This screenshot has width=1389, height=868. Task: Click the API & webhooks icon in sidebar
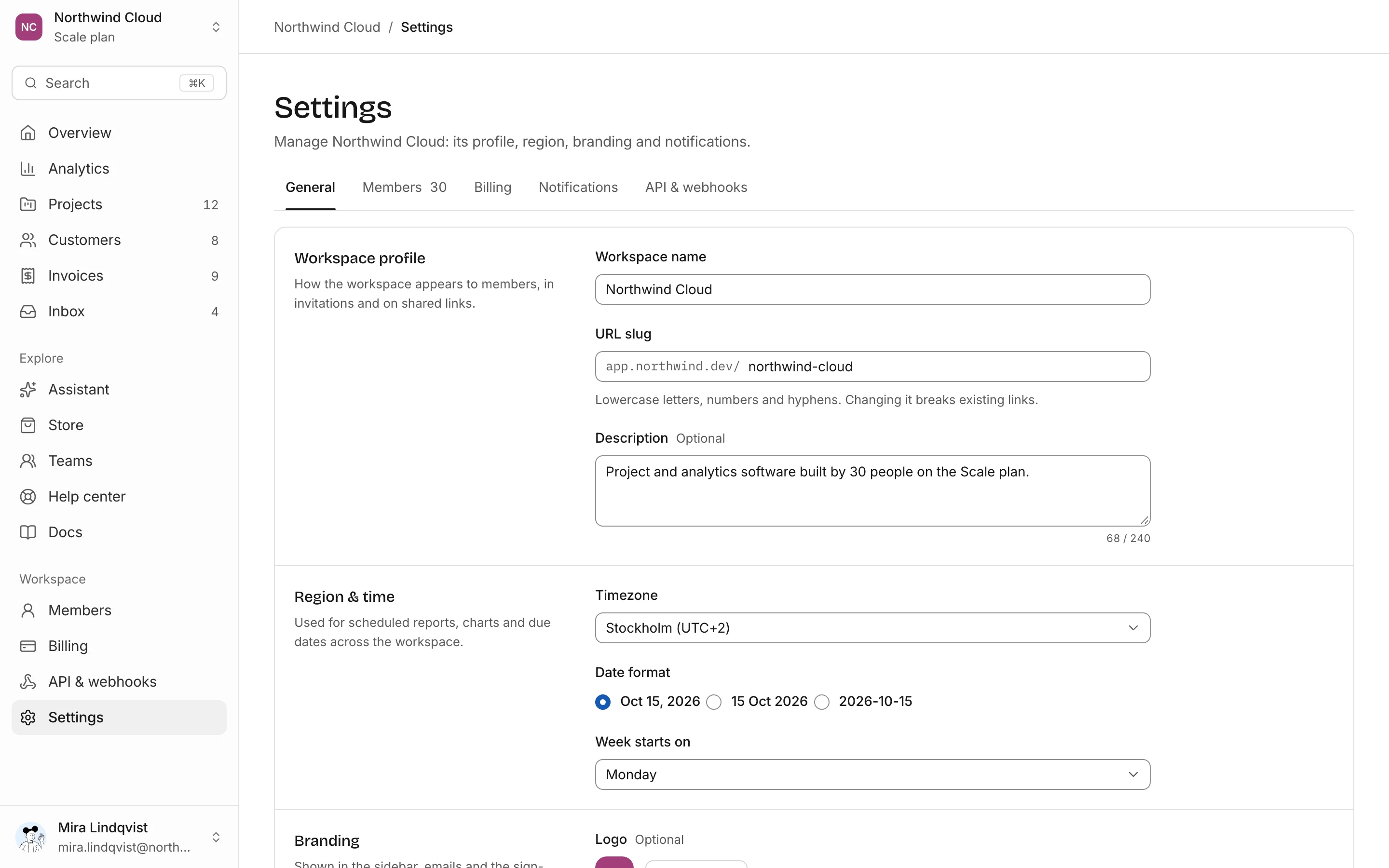pyautogui.click(x=27, y=681)
